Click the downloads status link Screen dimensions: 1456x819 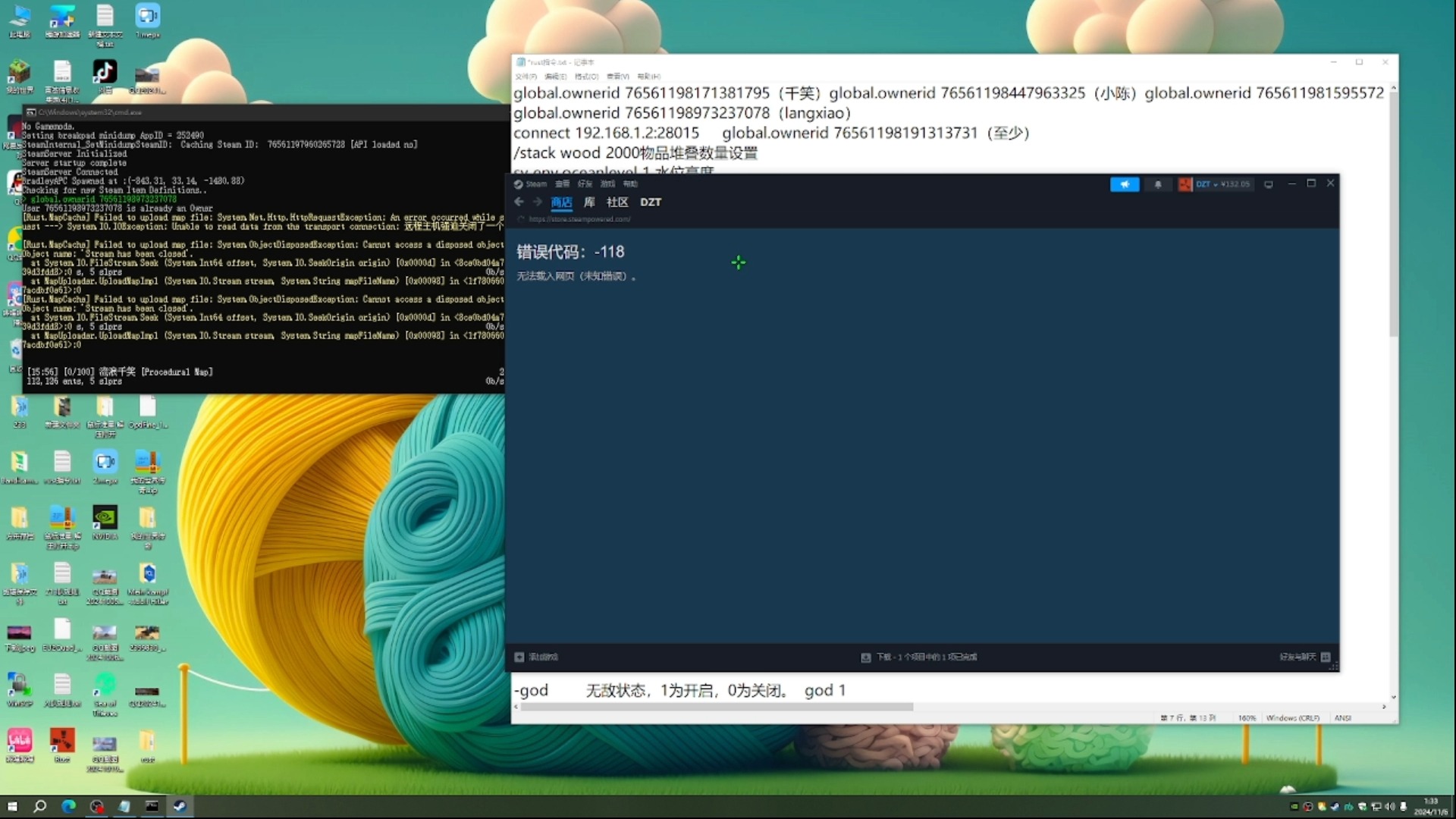(926, 657)
